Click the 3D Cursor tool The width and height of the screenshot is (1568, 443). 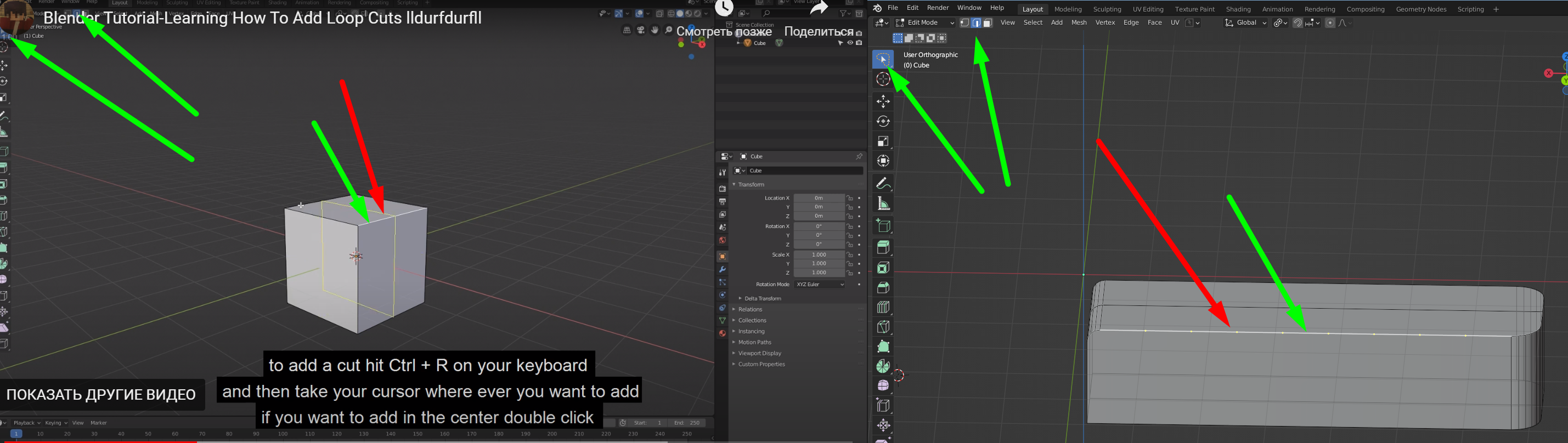coord(883,79)
